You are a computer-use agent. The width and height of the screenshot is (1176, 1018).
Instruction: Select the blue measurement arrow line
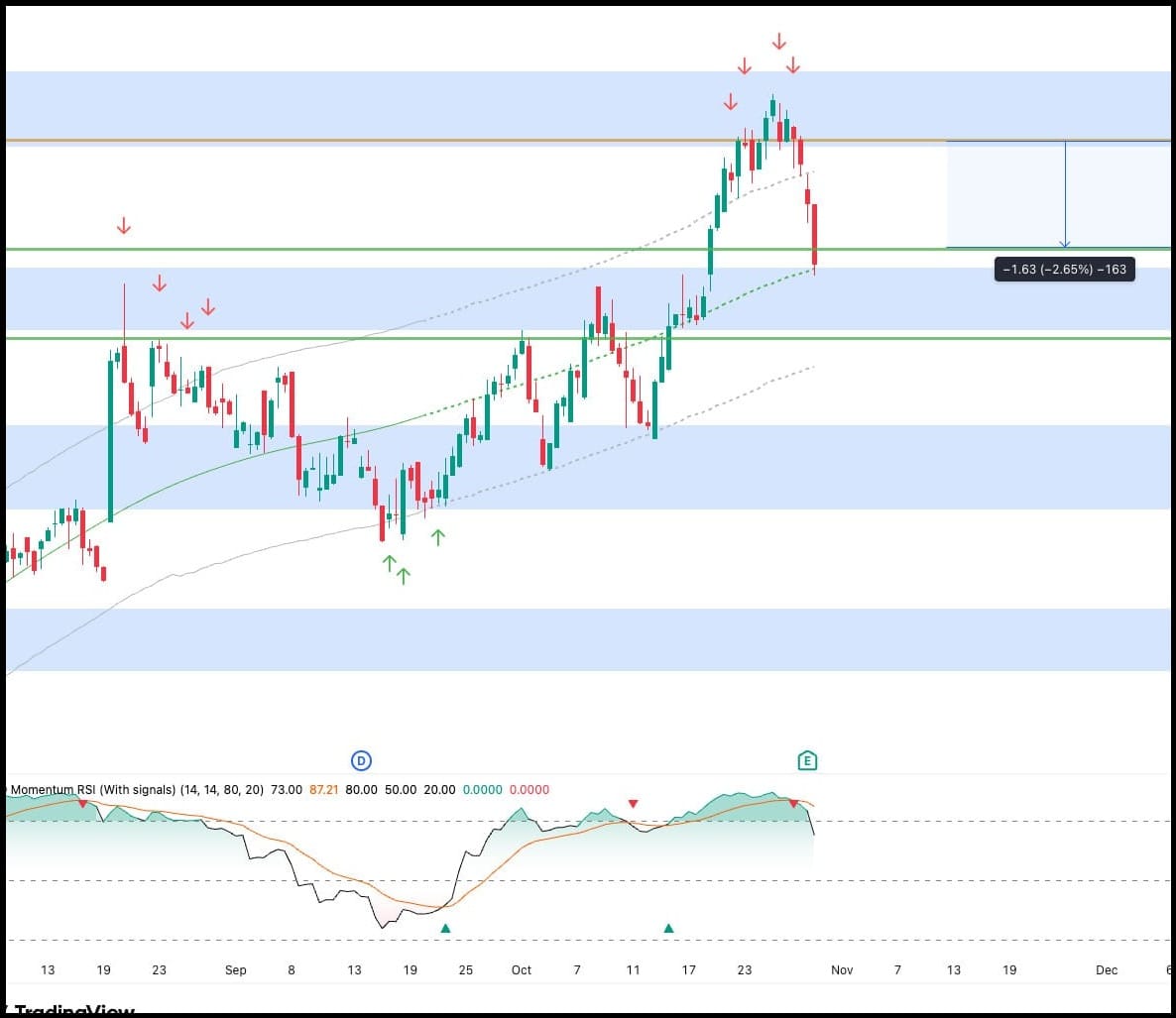tap(1065, 193)
